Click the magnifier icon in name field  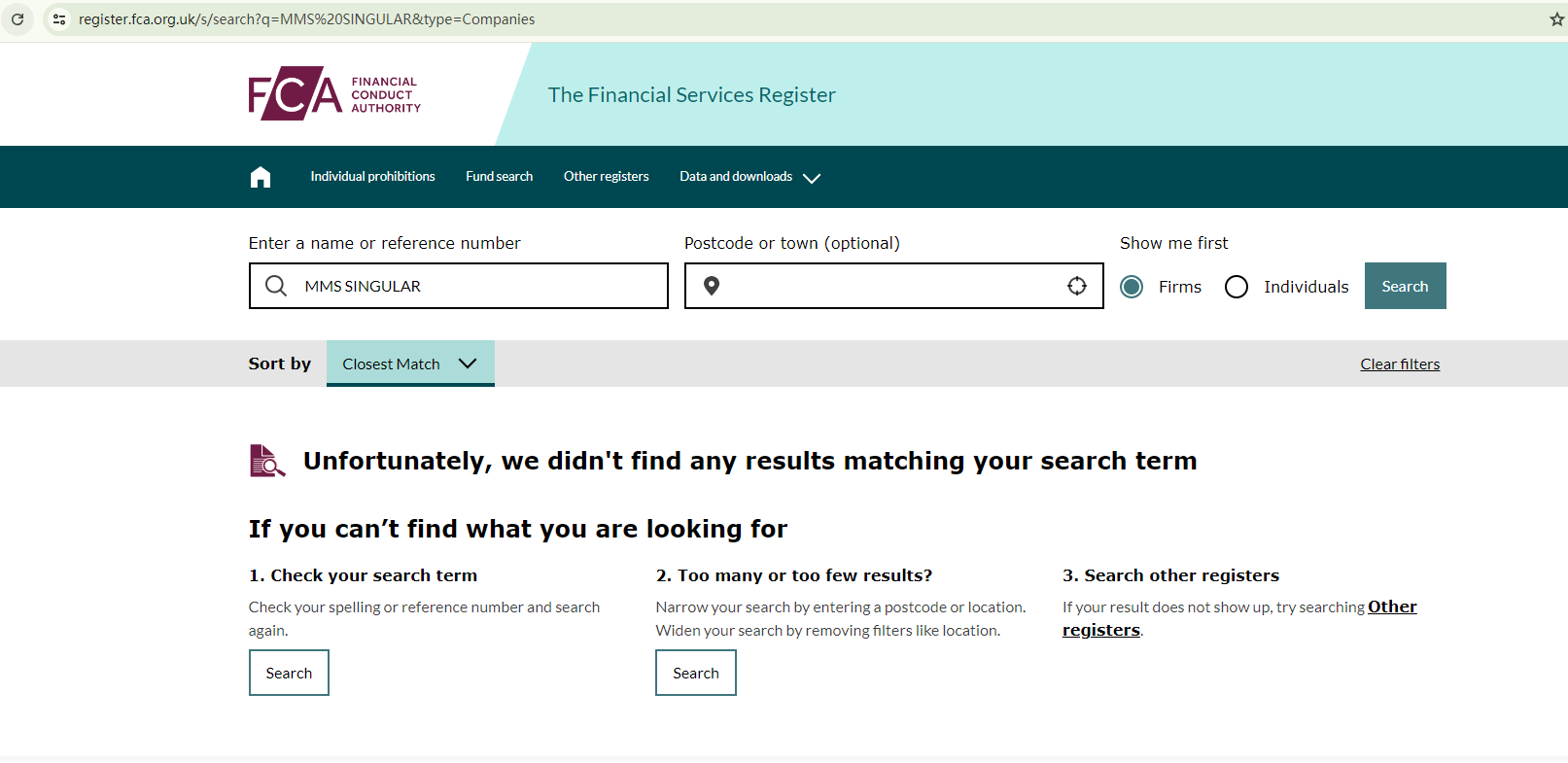coord(276,286)
